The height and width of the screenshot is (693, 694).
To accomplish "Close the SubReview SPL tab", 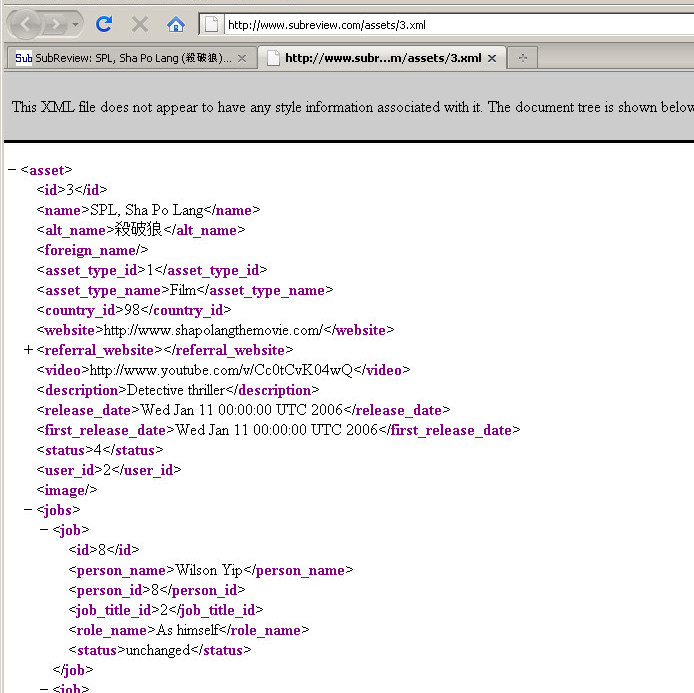I will (242, 58).
